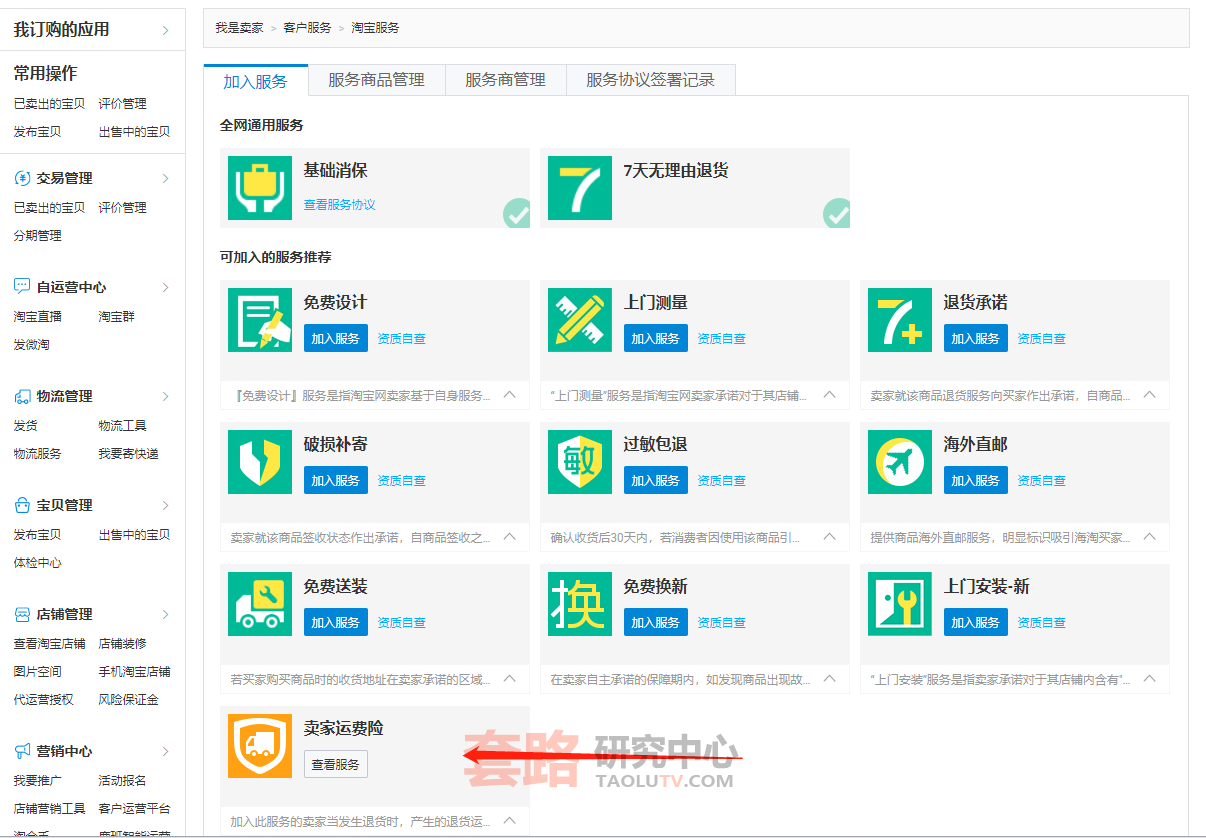The image size is (1206, 838).
Task: Open 图片空间 in sidebar
Action: [x=38, y=671]
